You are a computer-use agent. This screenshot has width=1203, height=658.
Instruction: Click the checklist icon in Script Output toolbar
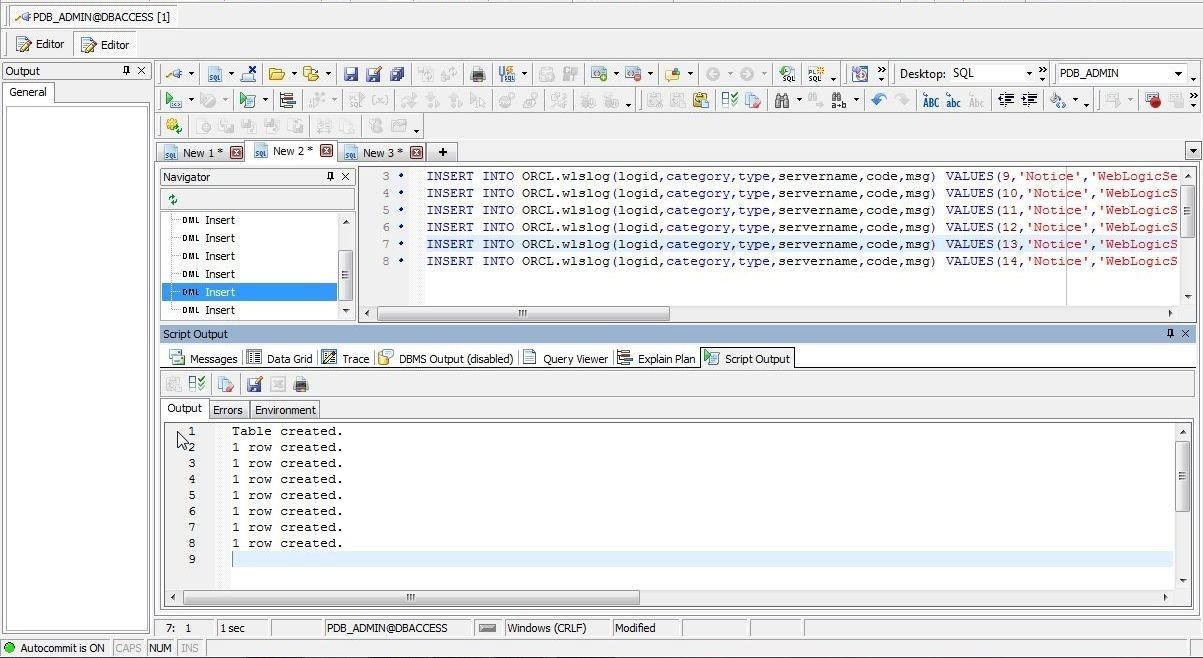[197, 384]
